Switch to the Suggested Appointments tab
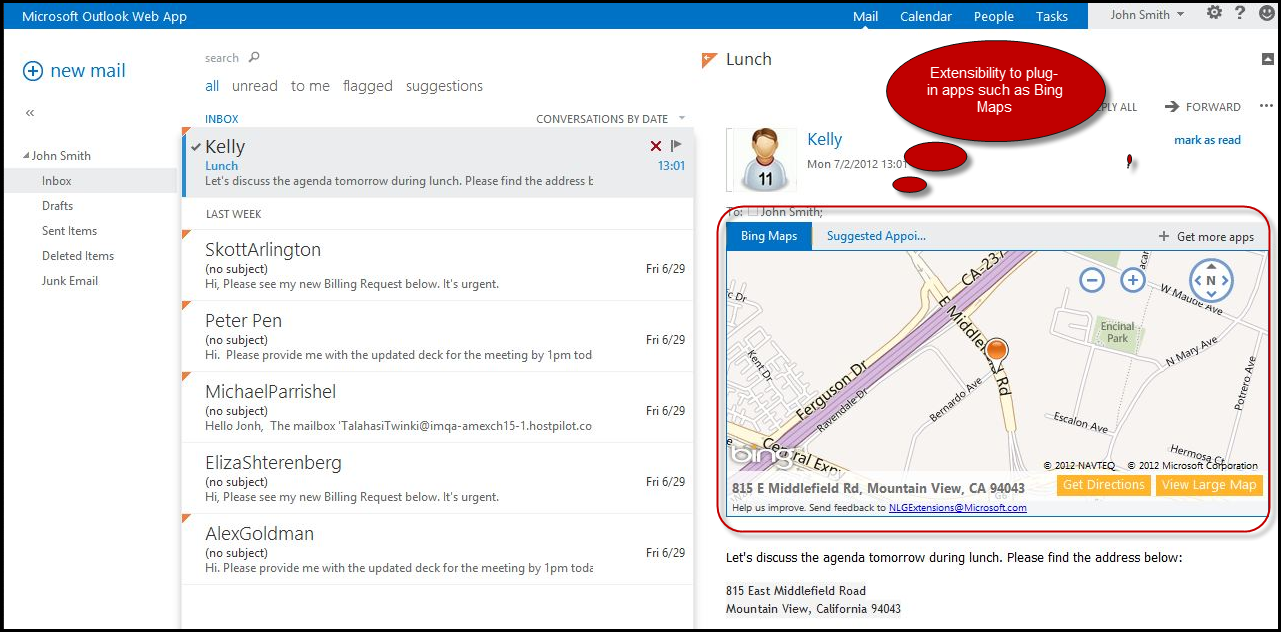 (876, 237)
